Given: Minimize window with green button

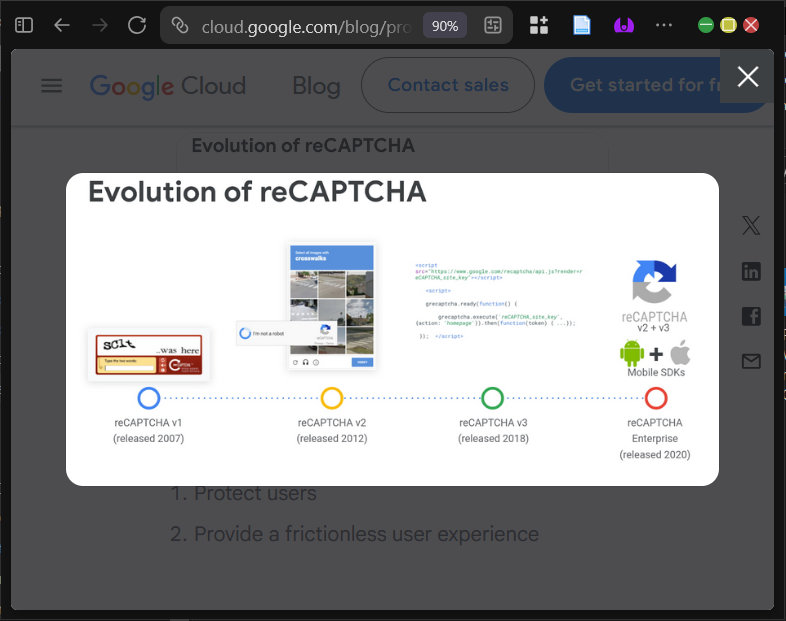Looking at the screenshot, I should click(706, 25).
